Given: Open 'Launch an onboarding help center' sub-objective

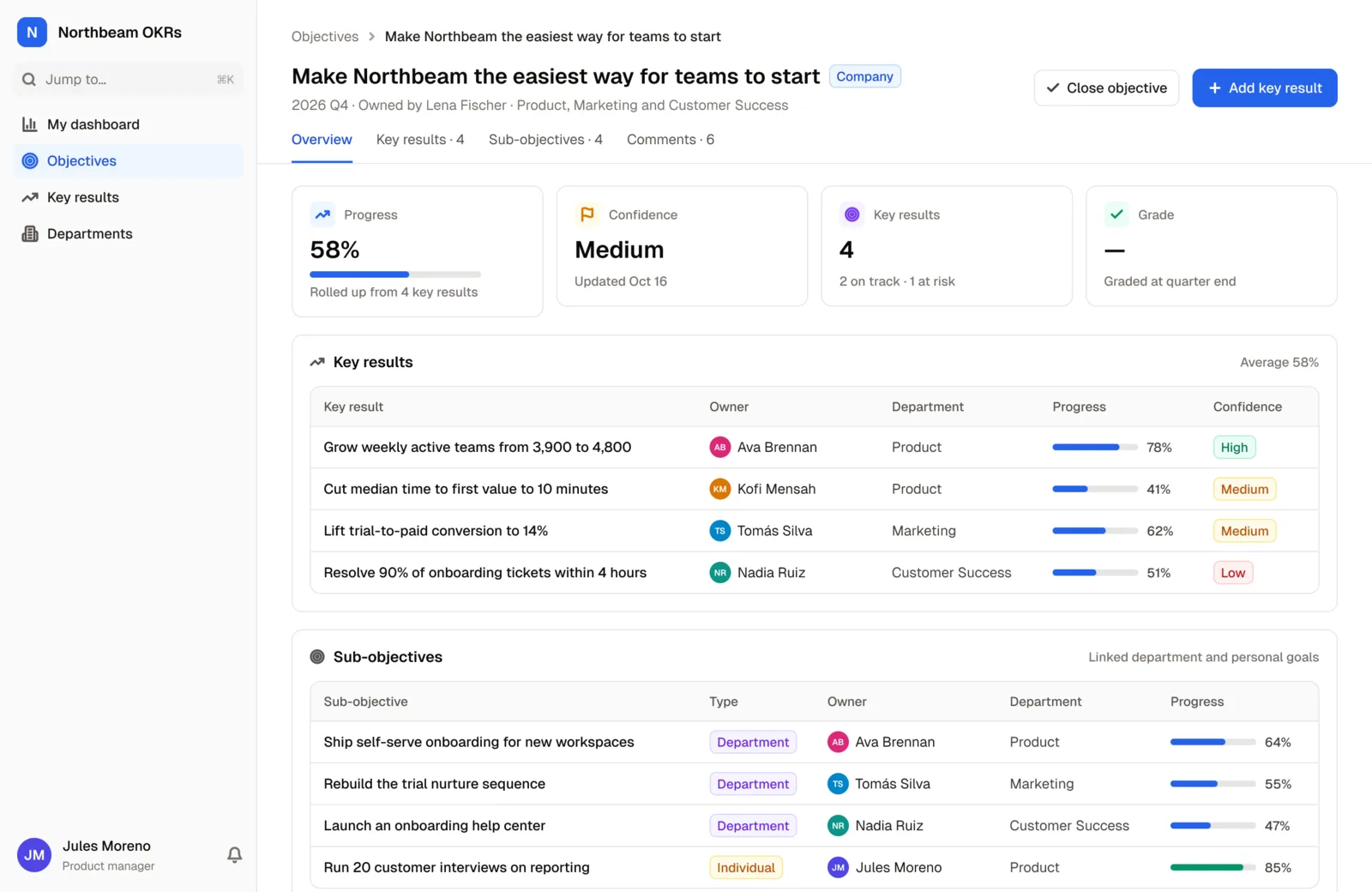Looking at the screenshot, I should pyautogui.click(x=435, y=826).
